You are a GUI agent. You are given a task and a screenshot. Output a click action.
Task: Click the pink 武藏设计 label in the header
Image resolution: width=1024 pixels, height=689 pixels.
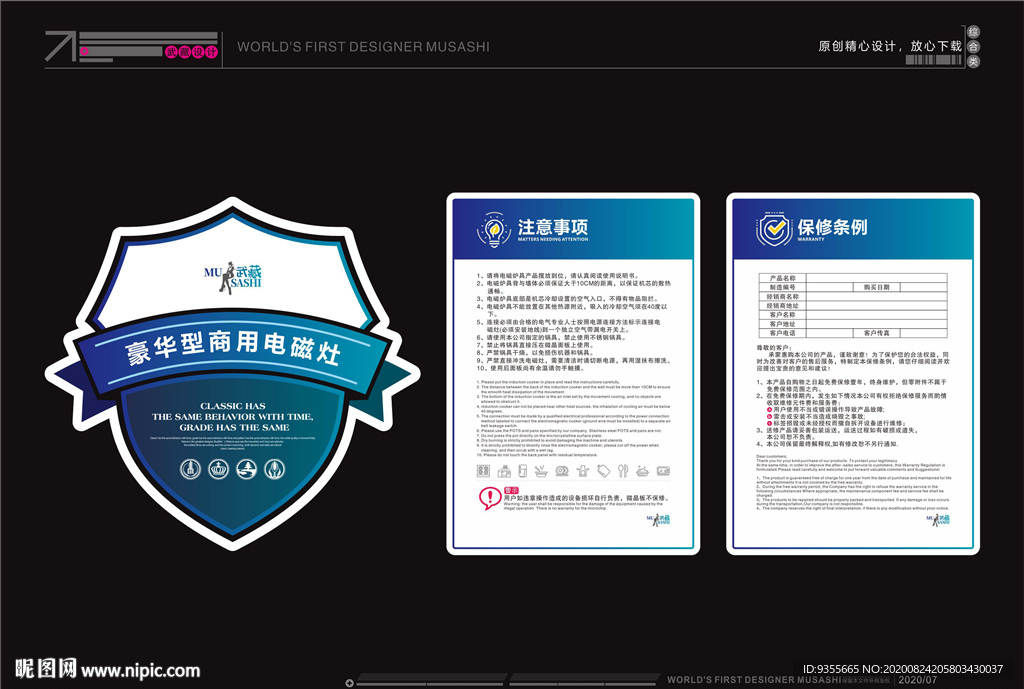pyautogui.click(x=191, y=52)
